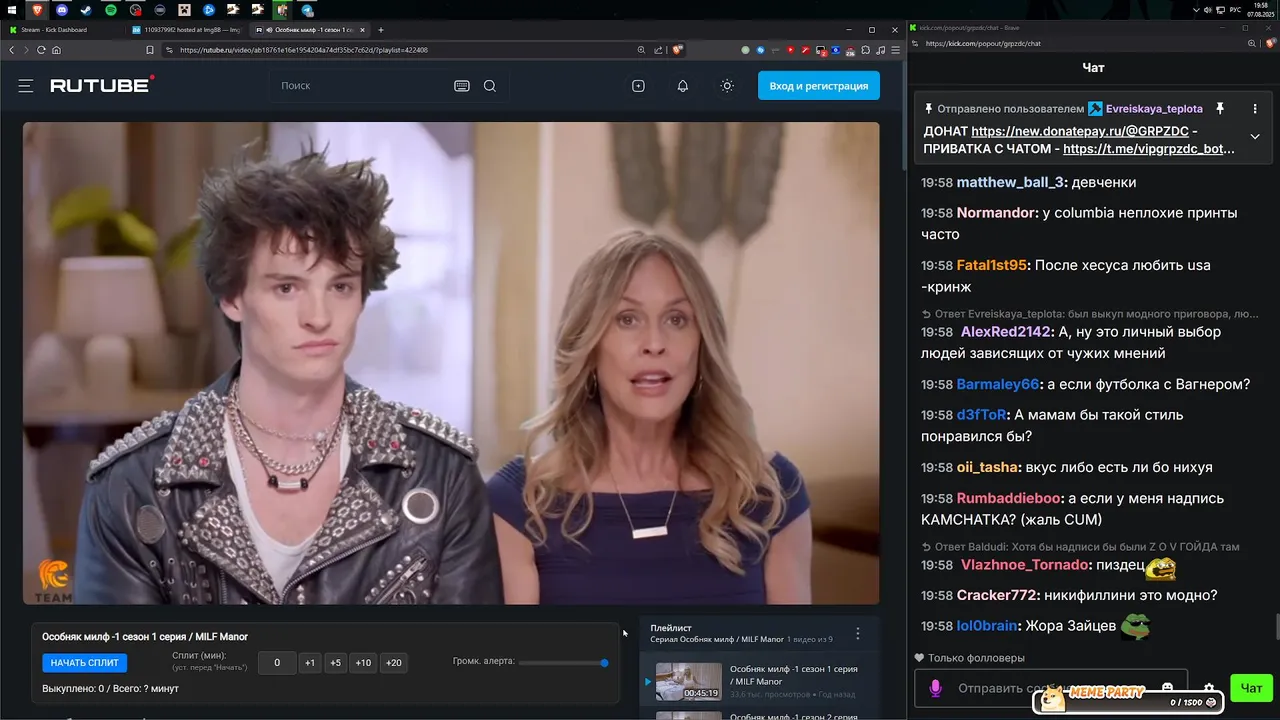Click the browser home button
The height and width of the screenshot is (720, 1280).
pyautogui.click(x=56, y=50)
